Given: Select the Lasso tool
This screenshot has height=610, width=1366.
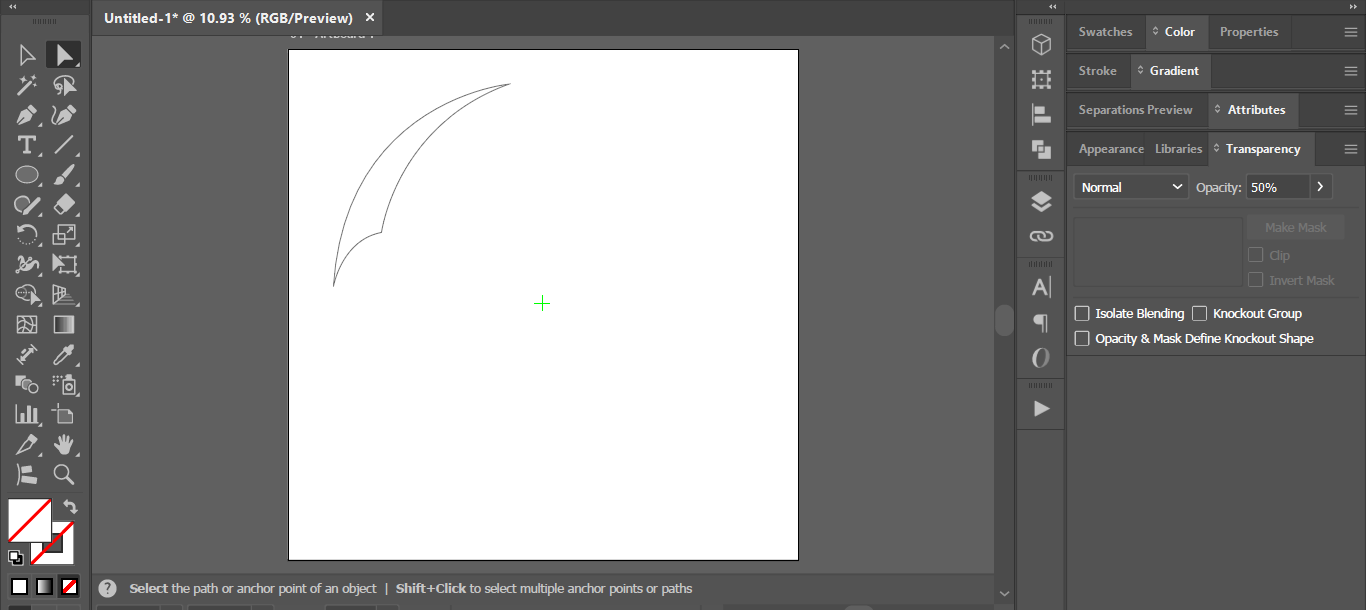Looking at the screenshot, I should click(x=64, y=85).
